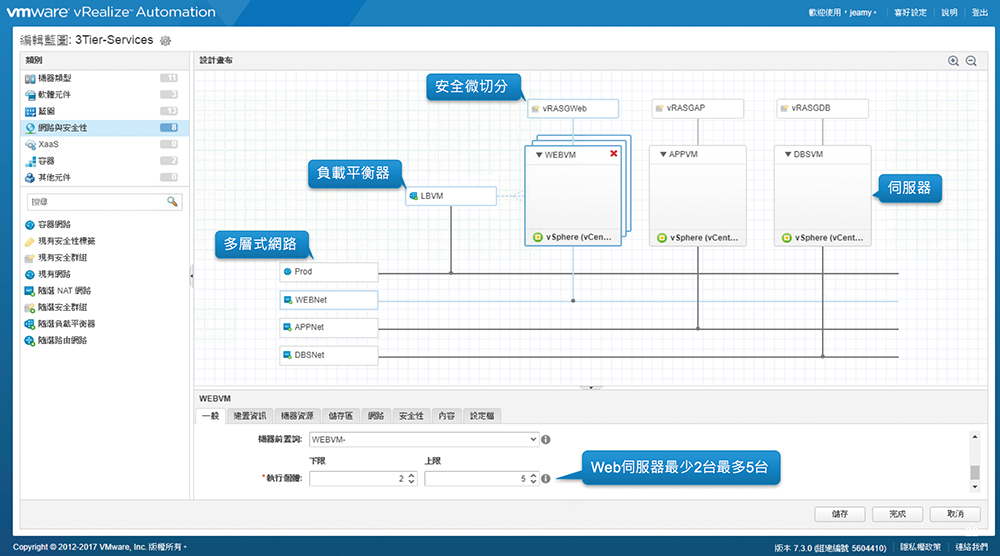
Task: Click the scrollbar thumb in the properties panel
Action: click(x=974, y=472)
